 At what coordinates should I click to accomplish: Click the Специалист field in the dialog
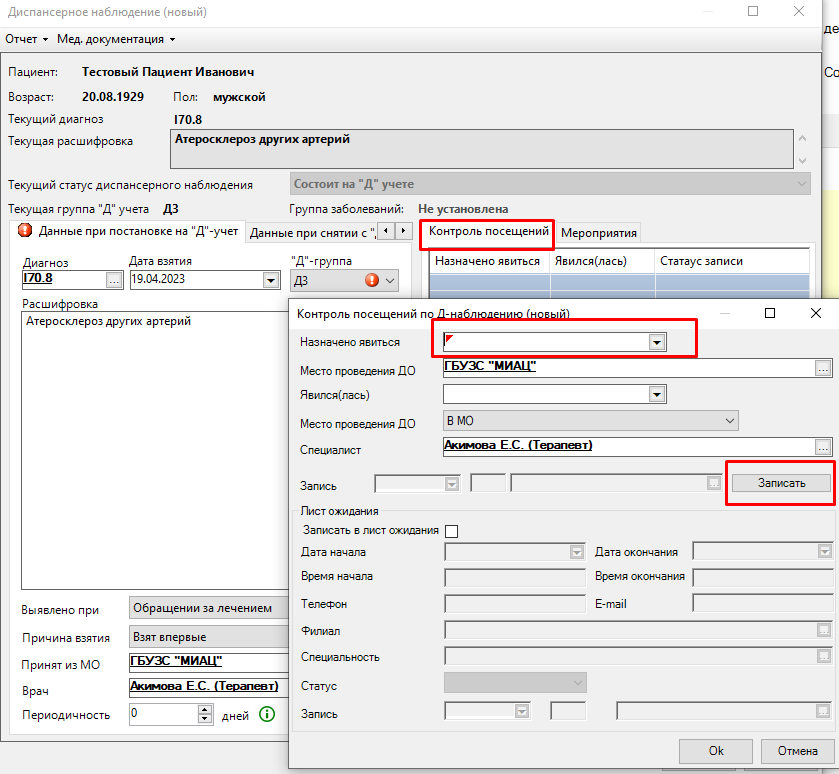629,447
